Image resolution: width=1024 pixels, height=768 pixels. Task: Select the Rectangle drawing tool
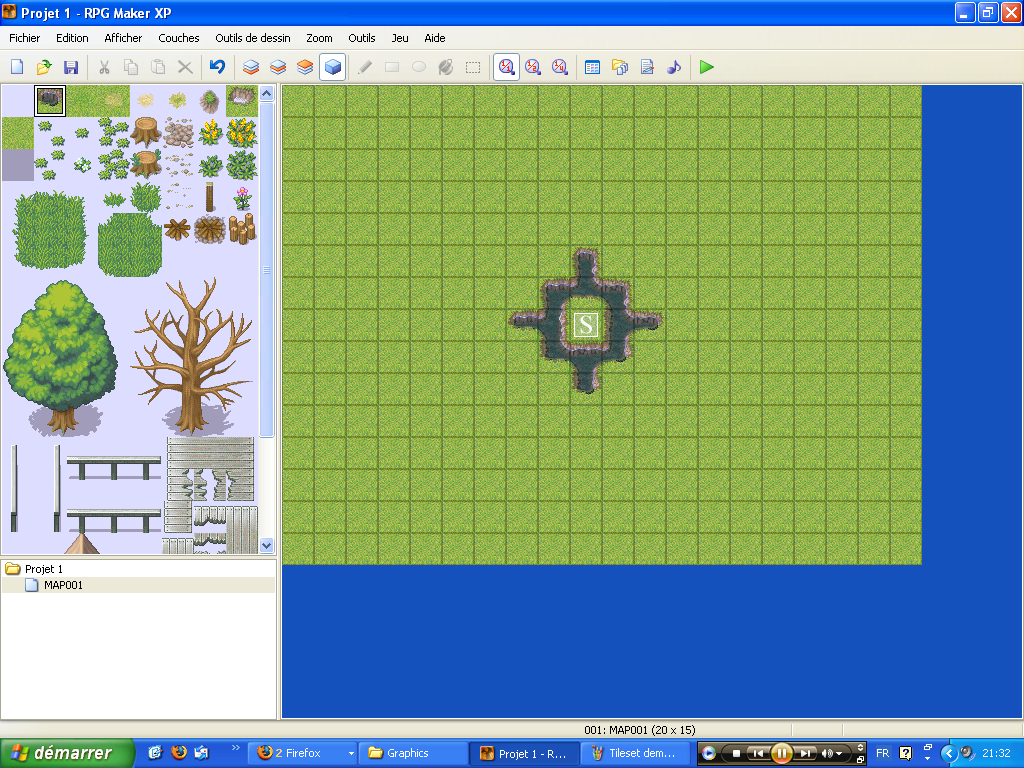click(392, 67)
